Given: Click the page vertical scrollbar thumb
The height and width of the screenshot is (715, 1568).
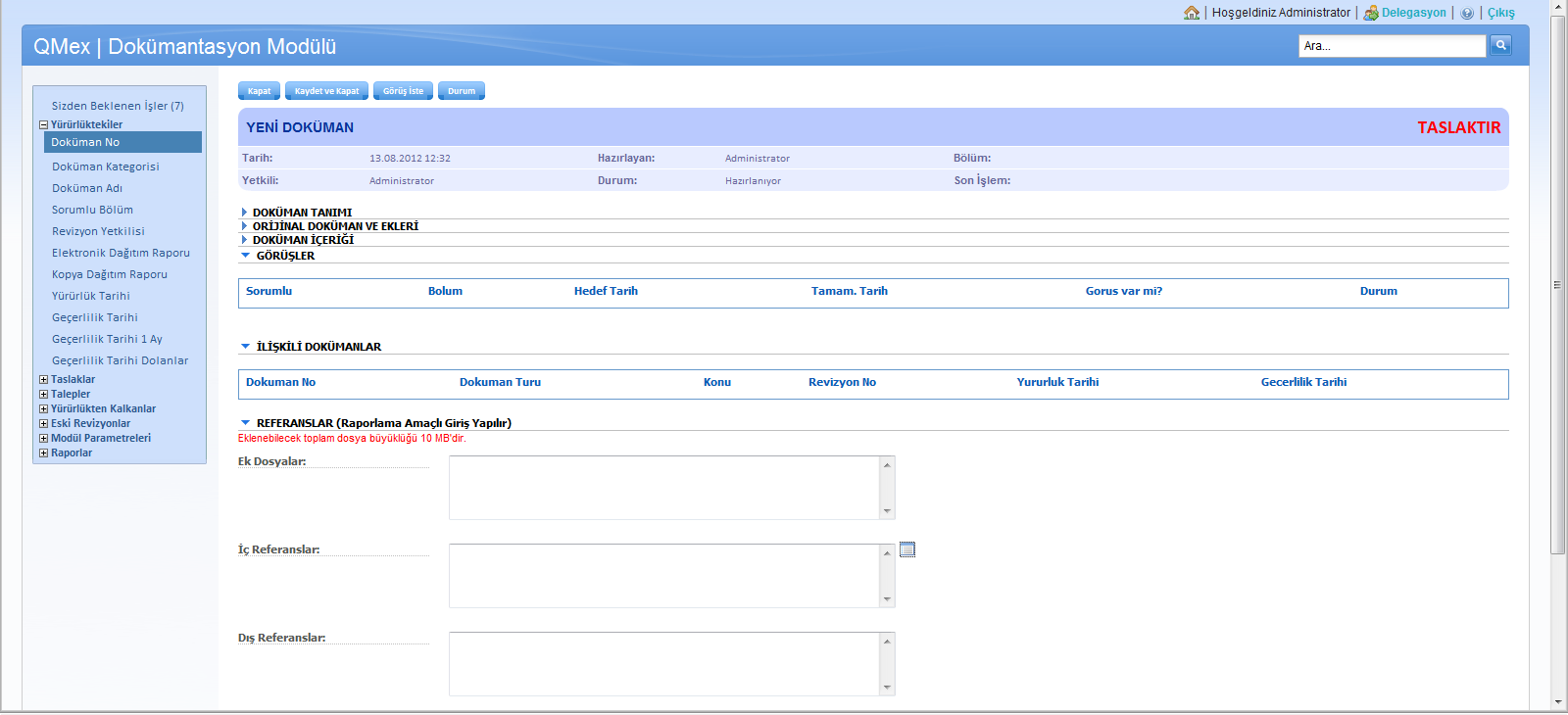Looking at the screenshot, I should [1557, 284].
